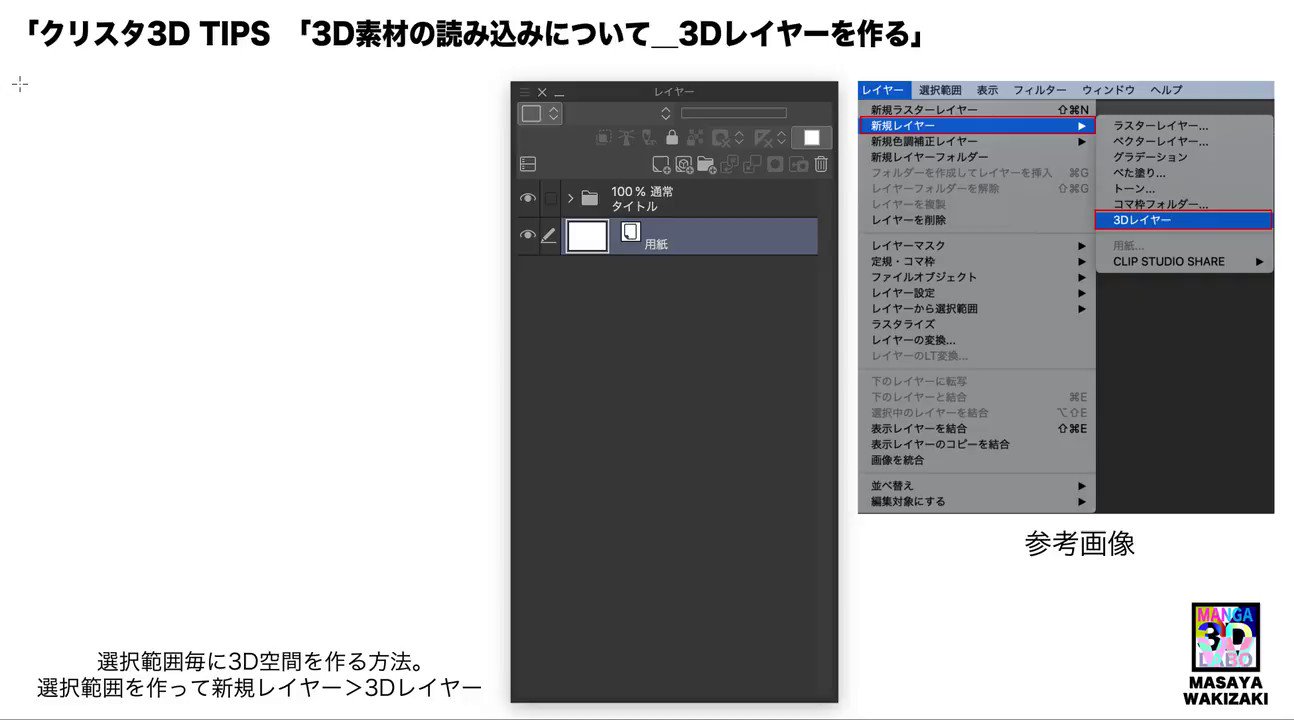Select ベクターレイヤー... in submenu

point(1185,142)
